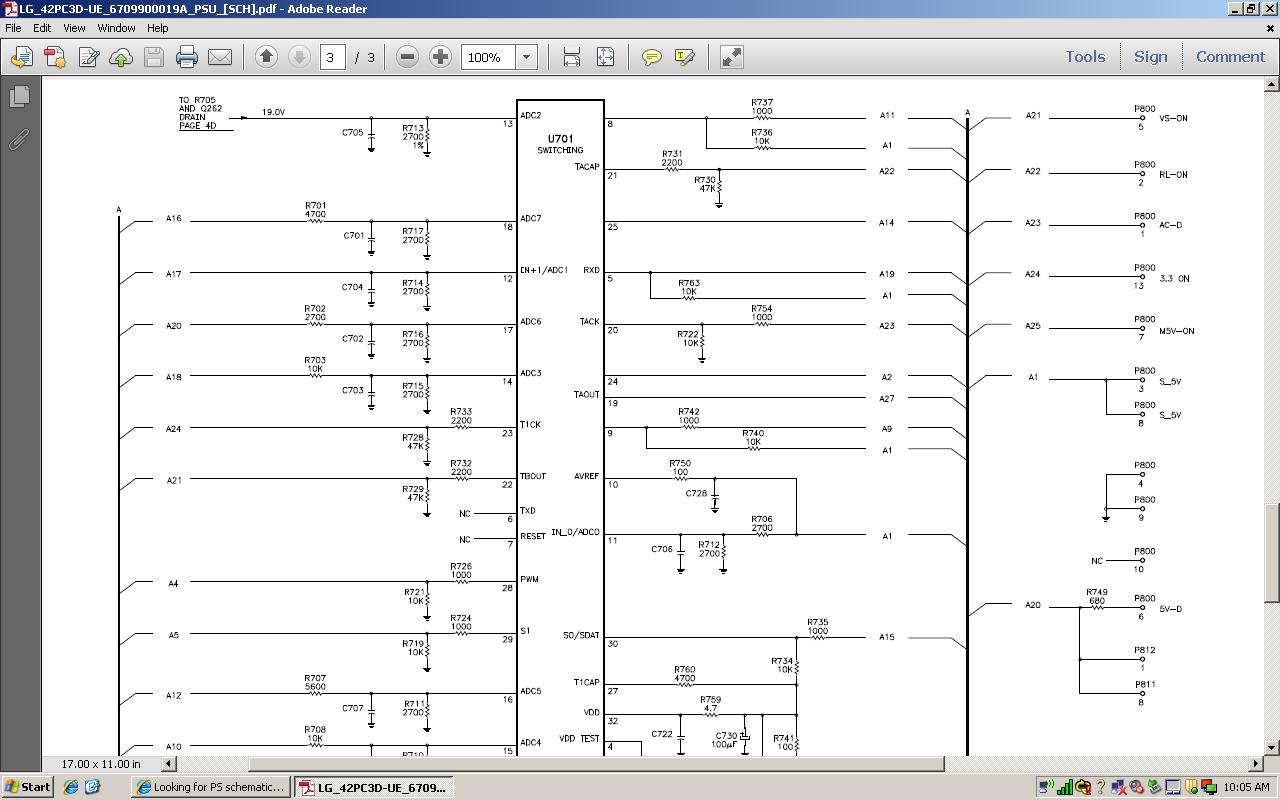Go to previous page with up arrow
This screenshot has width=1280, height=800.
[266, 57]
